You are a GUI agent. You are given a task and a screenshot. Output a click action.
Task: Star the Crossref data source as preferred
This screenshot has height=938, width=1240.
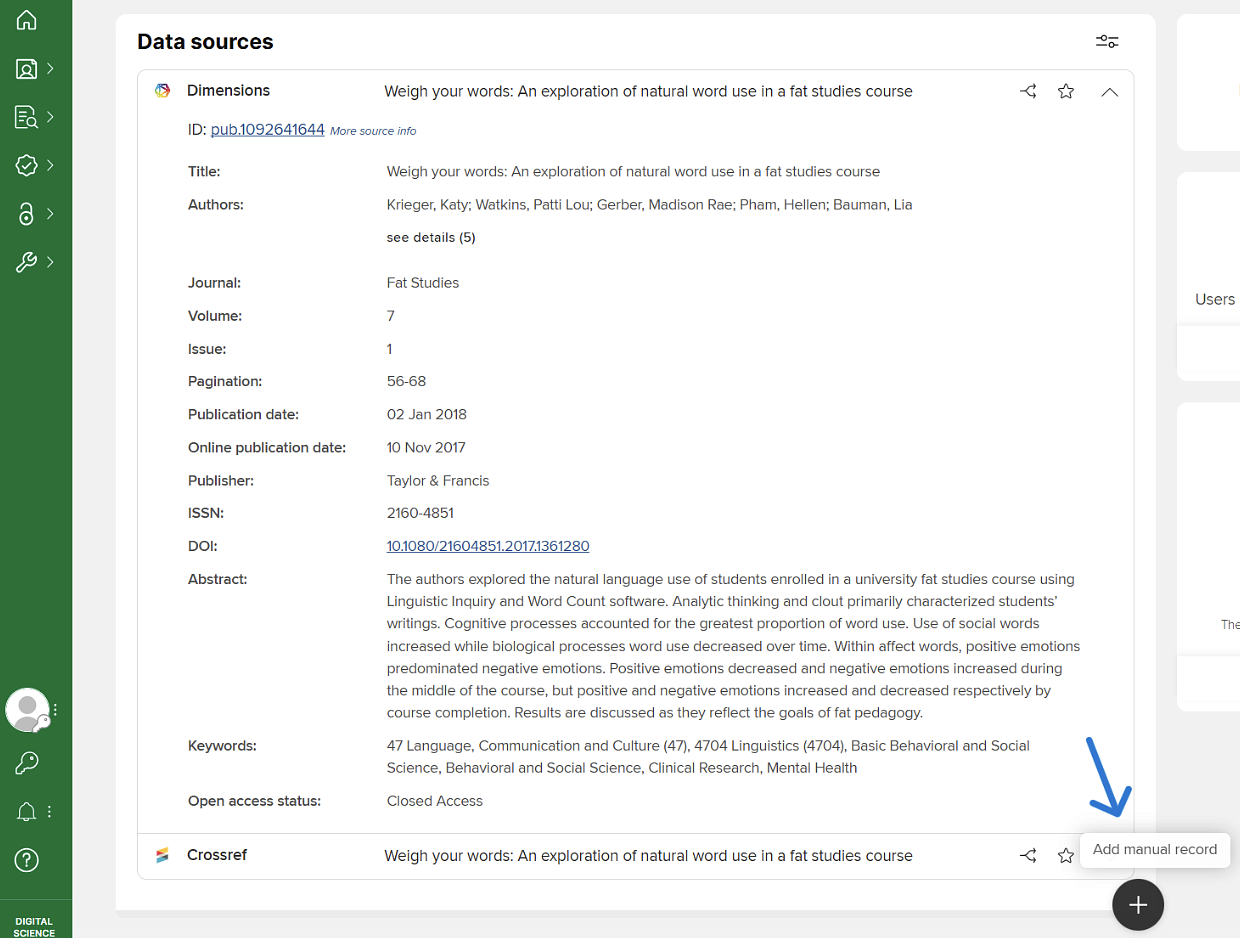pyautogui.click(x=1066, y=856)
